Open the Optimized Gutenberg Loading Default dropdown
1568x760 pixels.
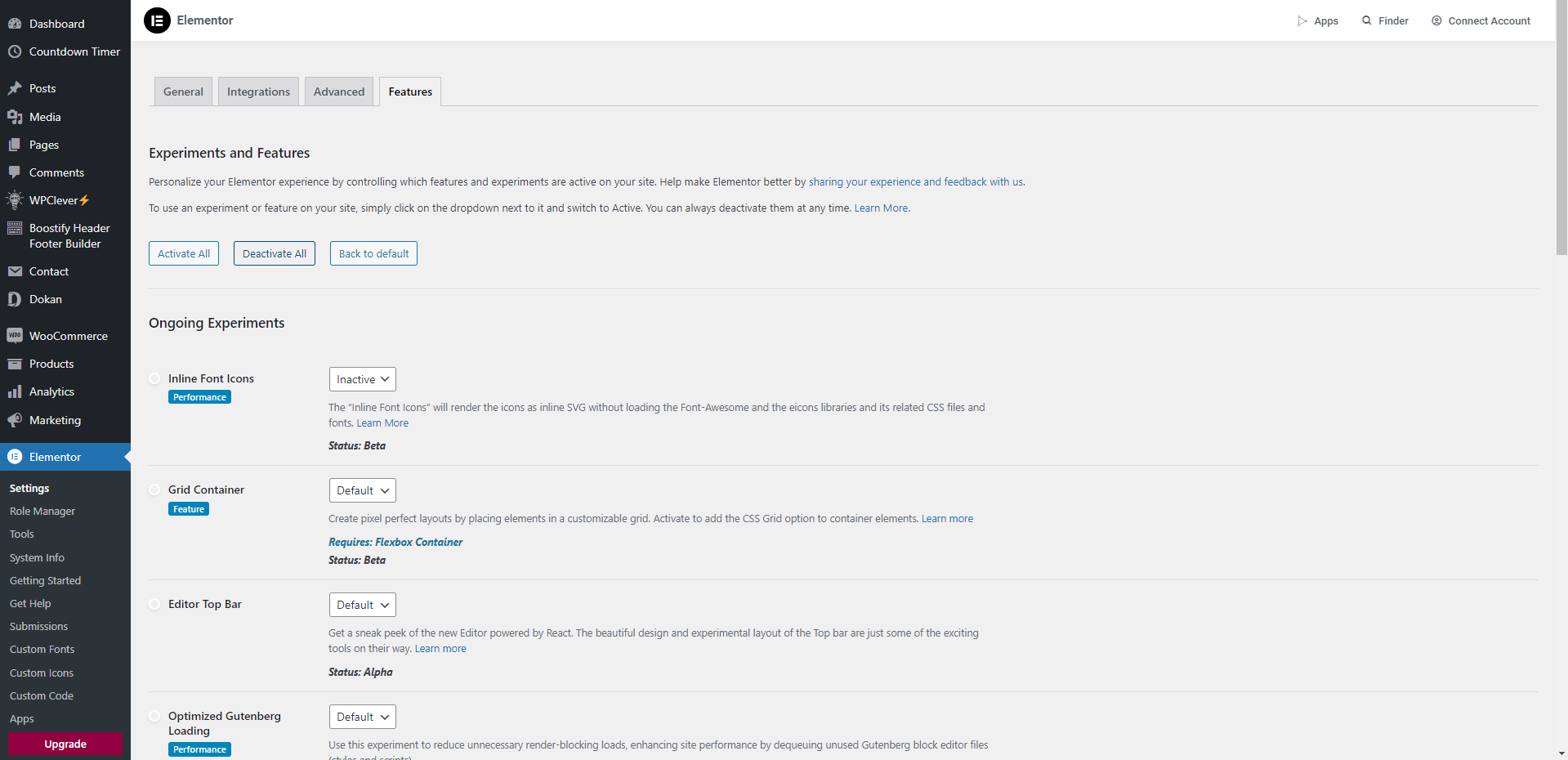(x=363, y=717)
